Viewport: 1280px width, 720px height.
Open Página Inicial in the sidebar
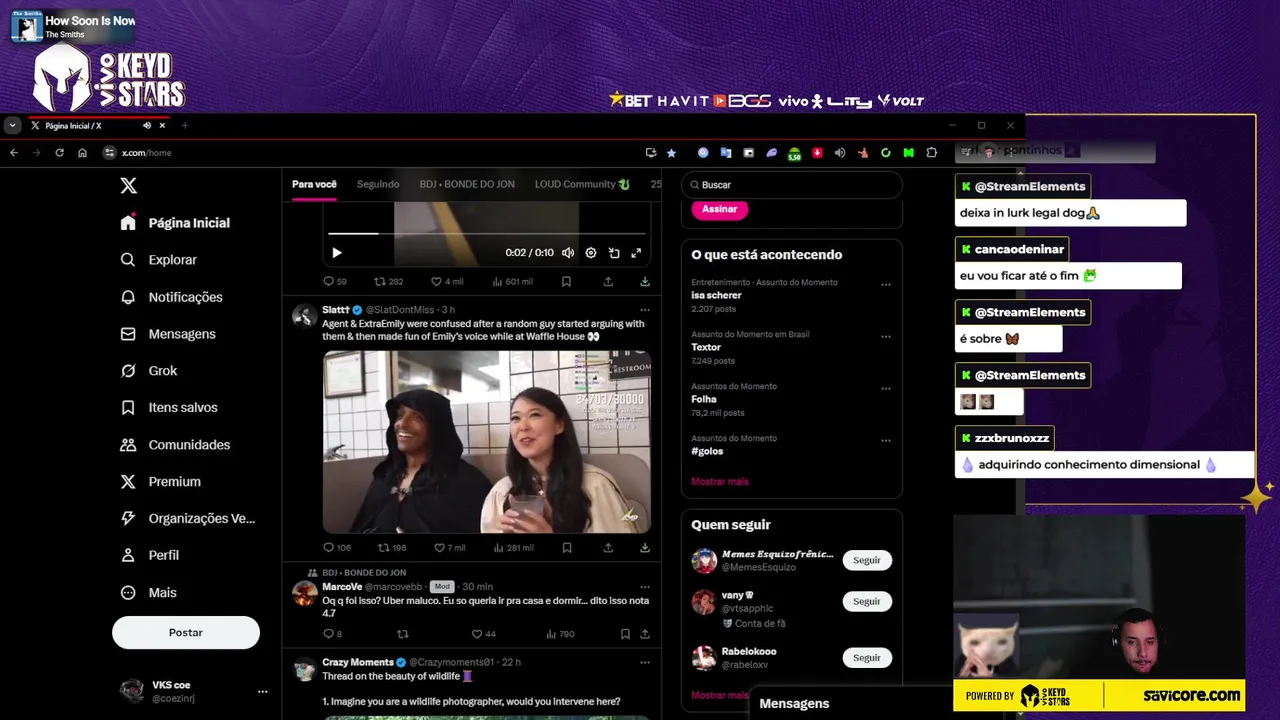175,223
